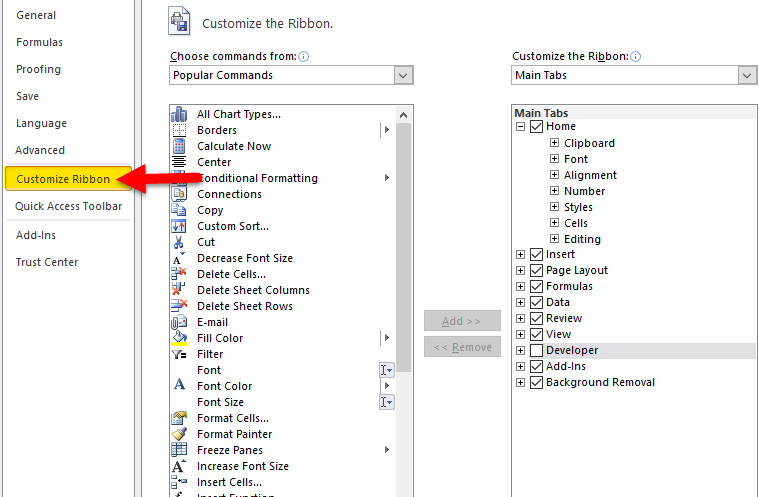Select the E-mail command icon
The image size is (759, 497).
(x=179, y=322)
